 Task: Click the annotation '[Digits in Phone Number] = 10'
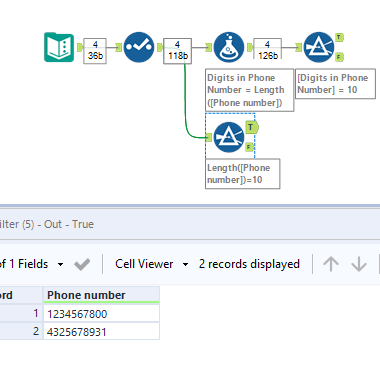(x=335, y=84)
